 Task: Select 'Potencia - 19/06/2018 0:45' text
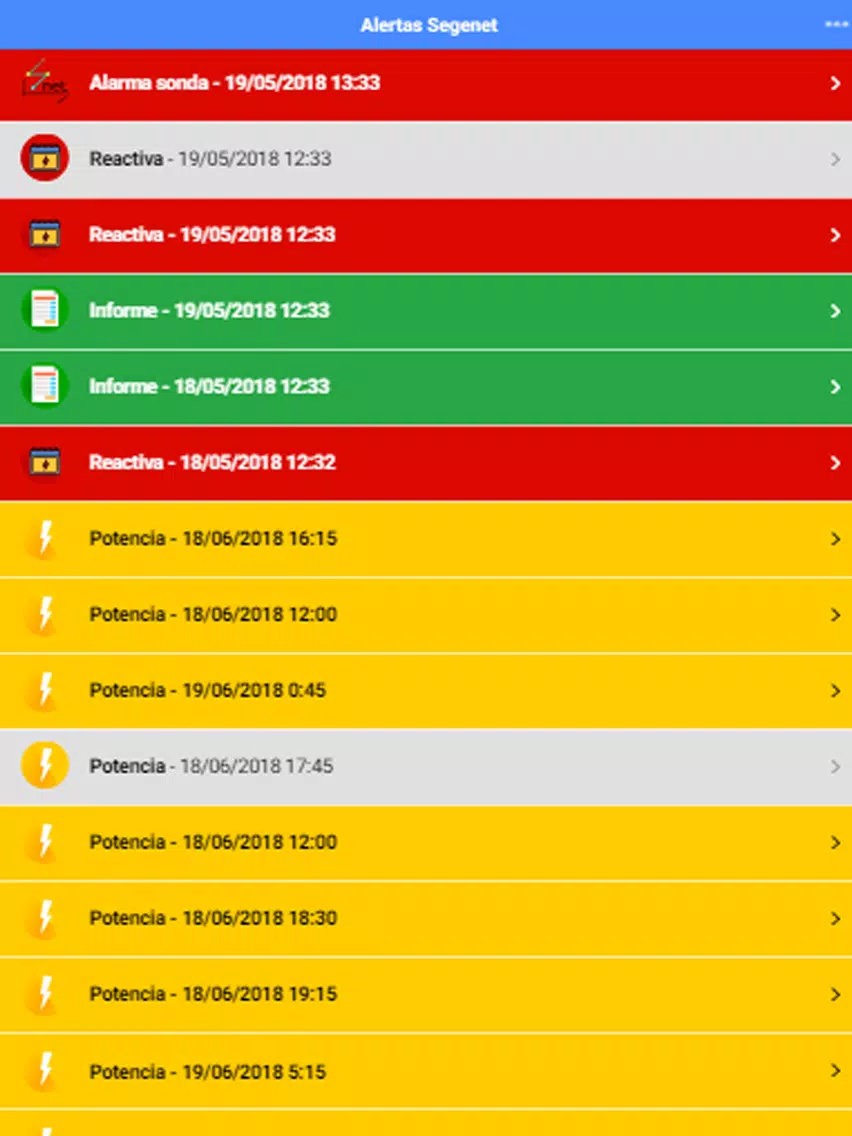208,690
